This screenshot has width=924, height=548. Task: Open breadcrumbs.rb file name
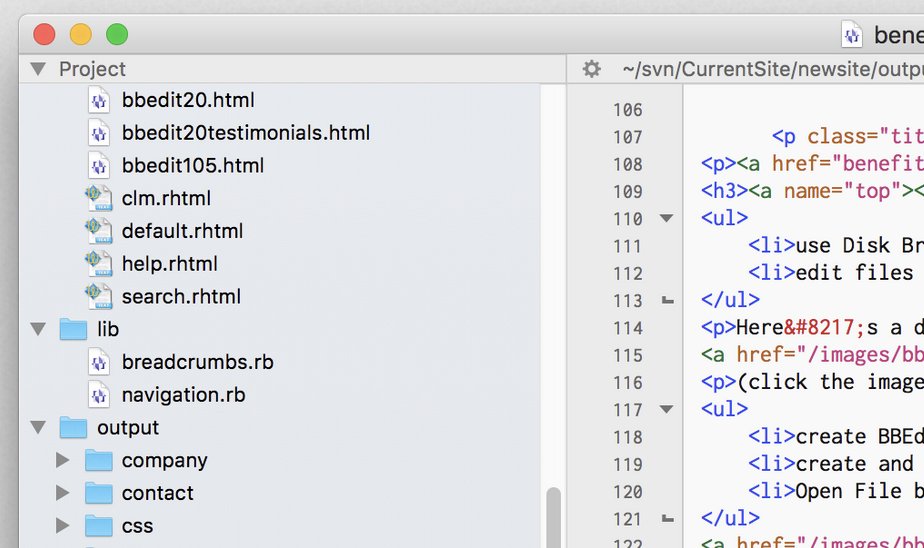click(197, 362)
